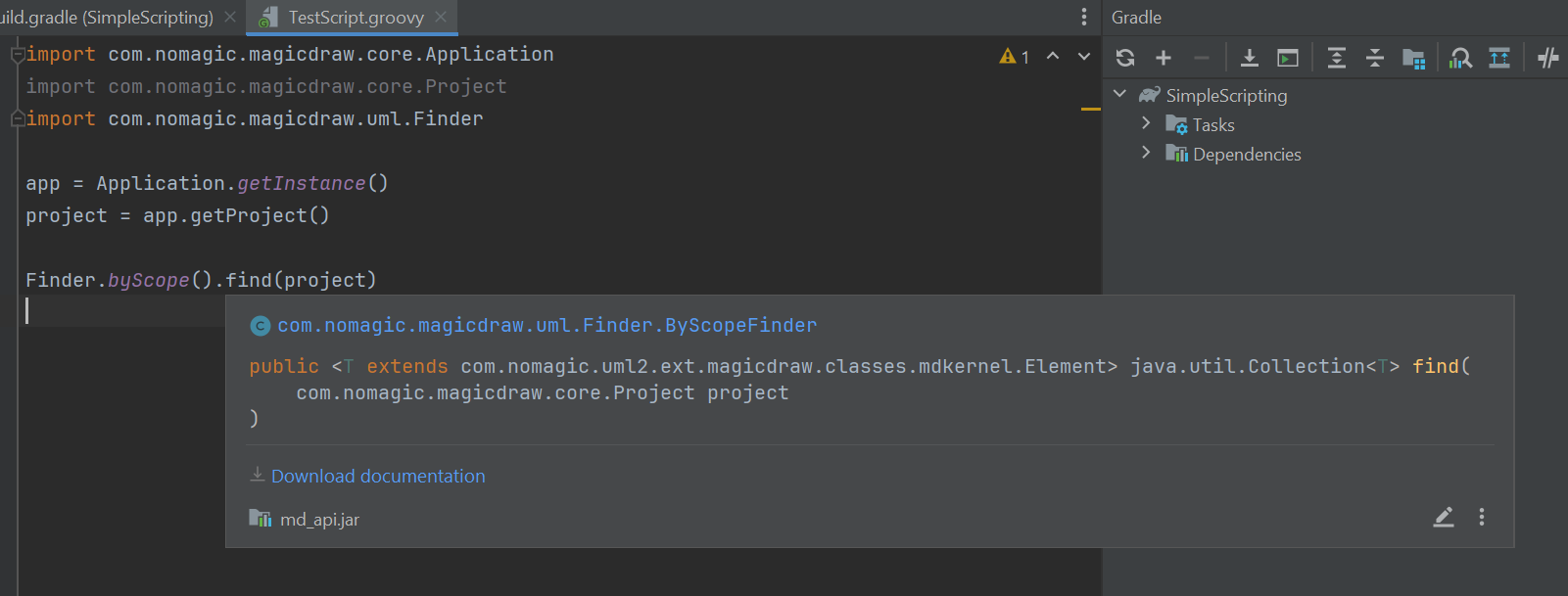Viewport: 1568px width, 596px height.
Task: Unlink the selected Gradle project
Action: 1201,57
